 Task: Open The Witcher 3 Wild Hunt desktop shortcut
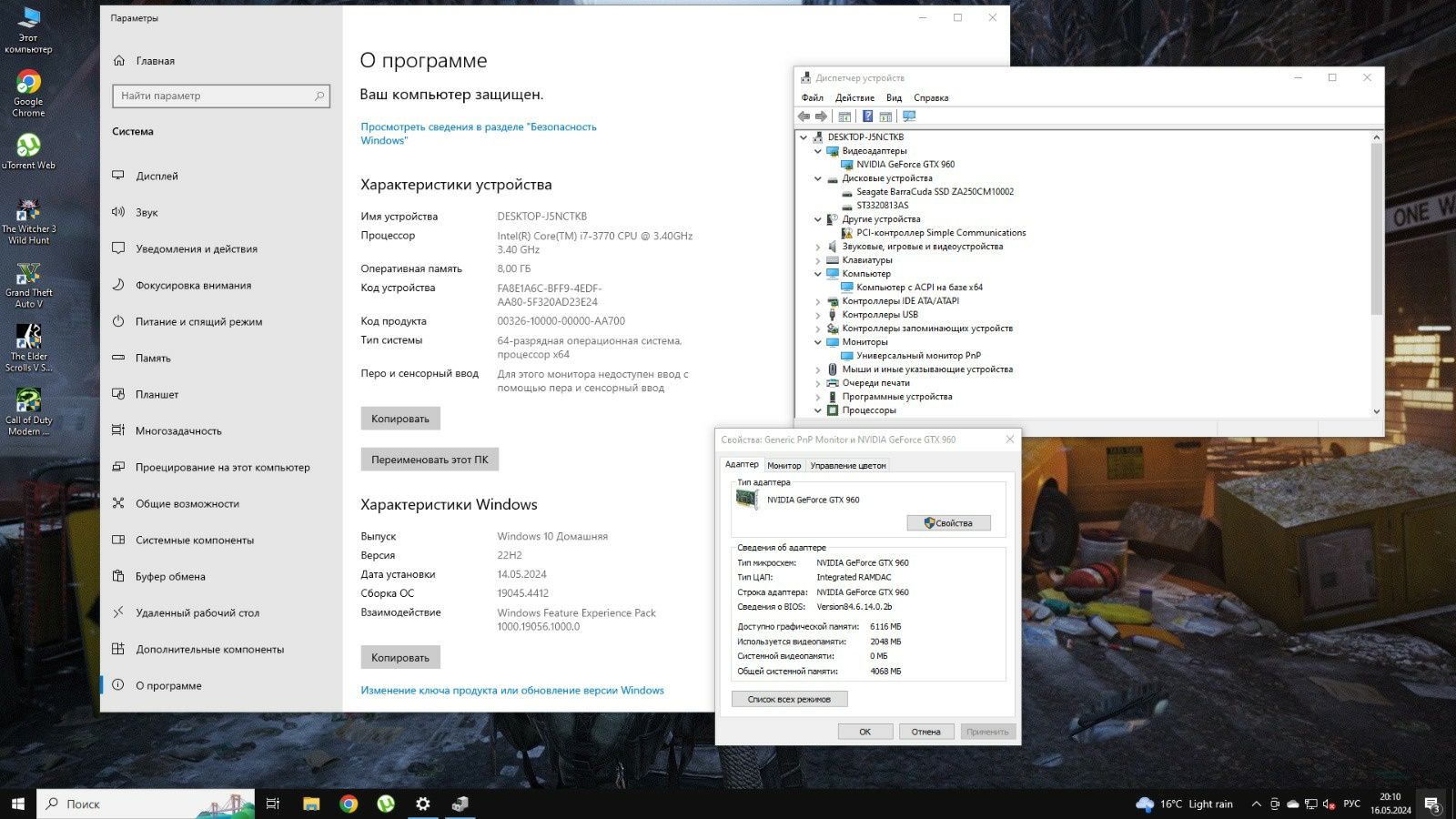[x=28, y=222]
